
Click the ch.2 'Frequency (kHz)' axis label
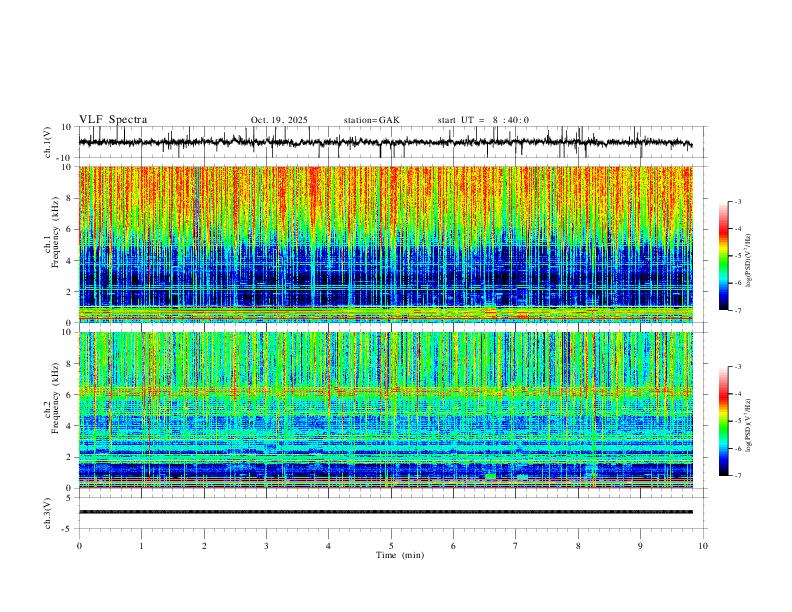pos(55,398)
